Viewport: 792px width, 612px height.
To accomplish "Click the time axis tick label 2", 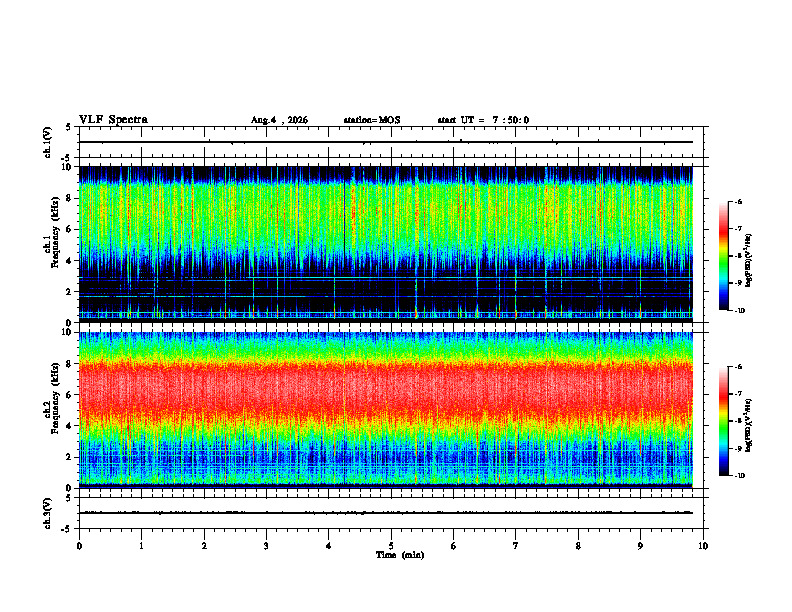I will pos(204,546).
